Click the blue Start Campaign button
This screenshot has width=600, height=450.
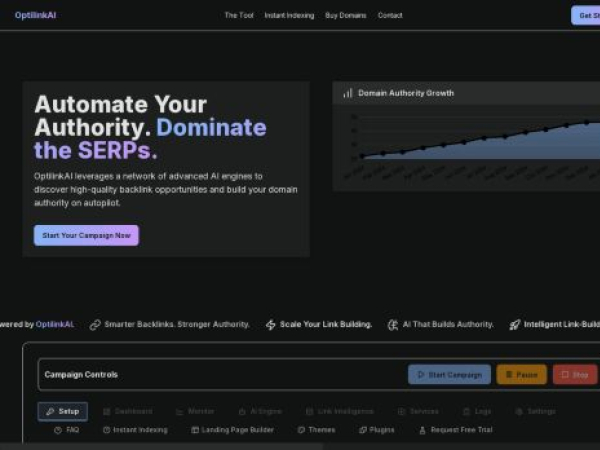point(450,375)
